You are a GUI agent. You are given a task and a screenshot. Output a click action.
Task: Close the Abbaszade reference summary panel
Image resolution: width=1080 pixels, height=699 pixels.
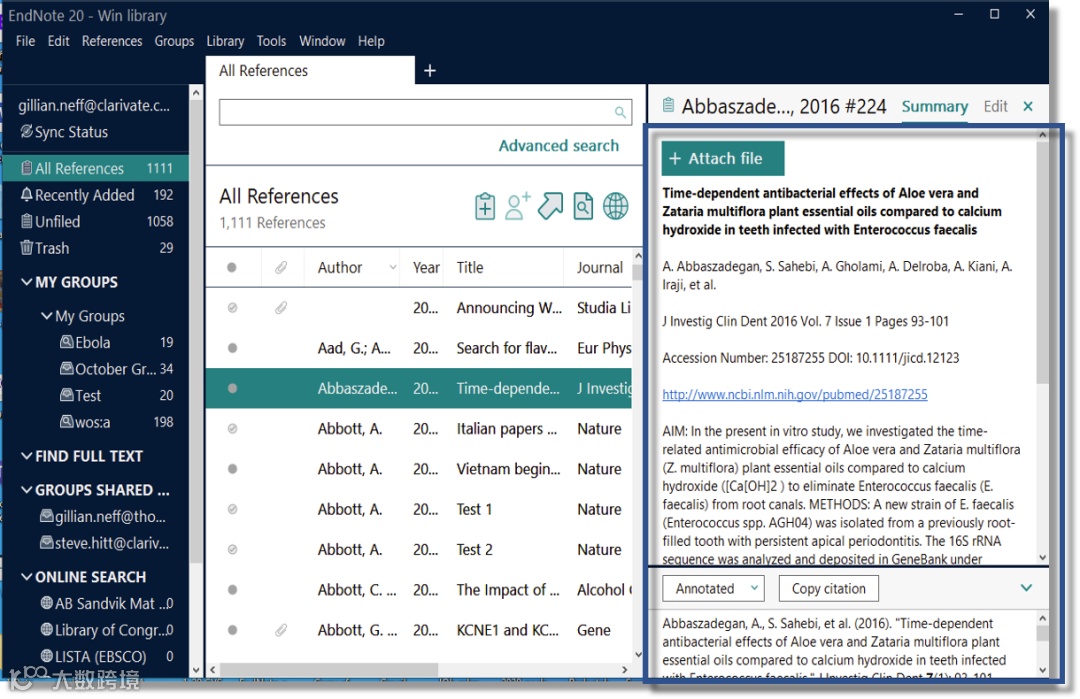[1028, 106]
